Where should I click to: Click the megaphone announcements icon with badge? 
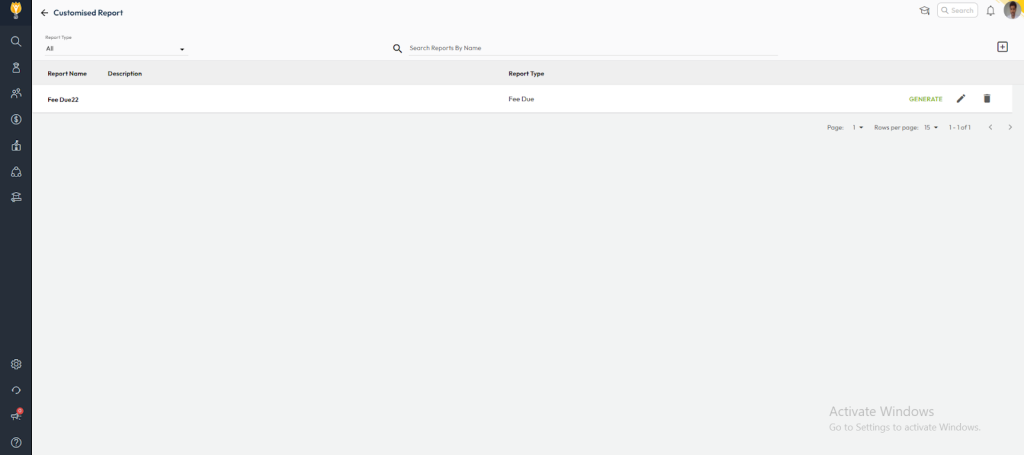click(x=16, y=416)
